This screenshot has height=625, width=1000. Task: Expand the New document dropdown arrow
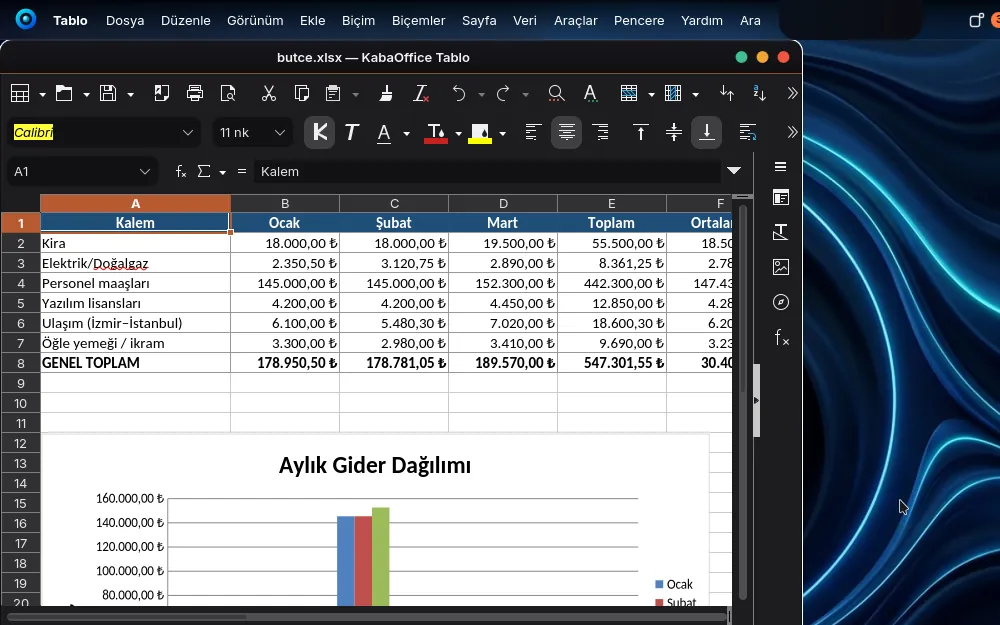[42, 94]
